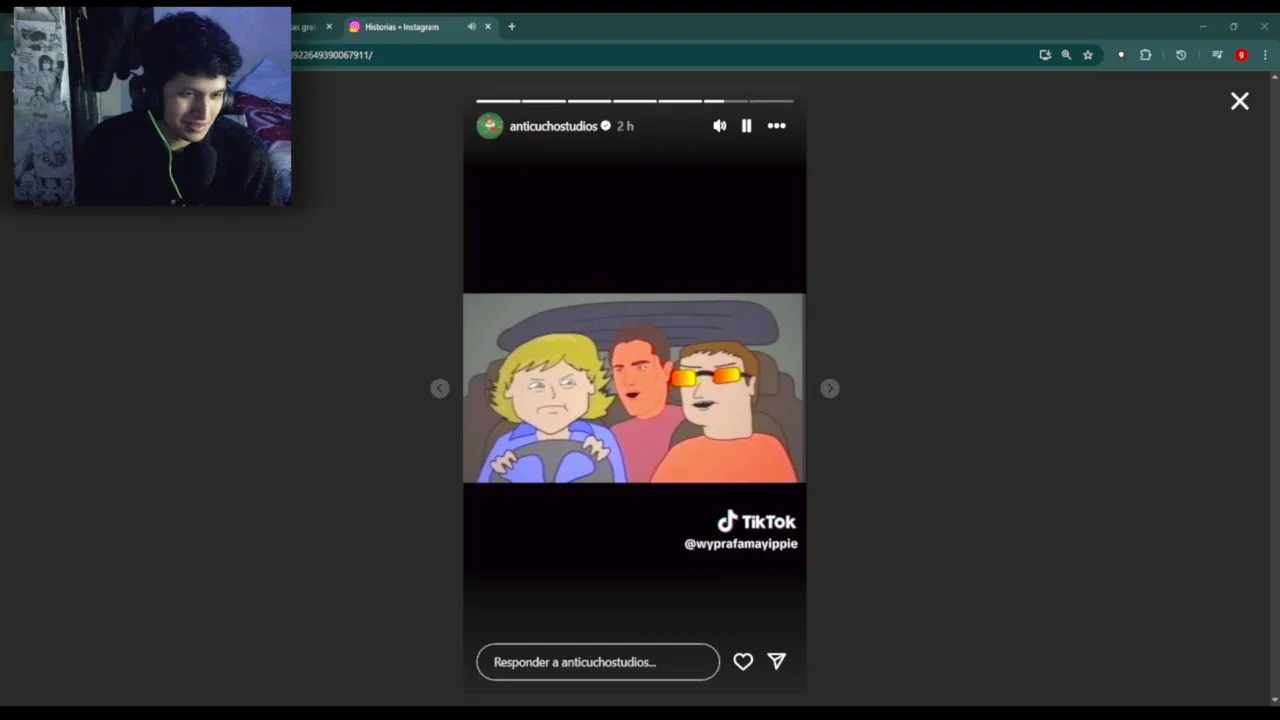1280x720 pixels.
Task: Jump to the last story progress segment
Action: point(771,101)
